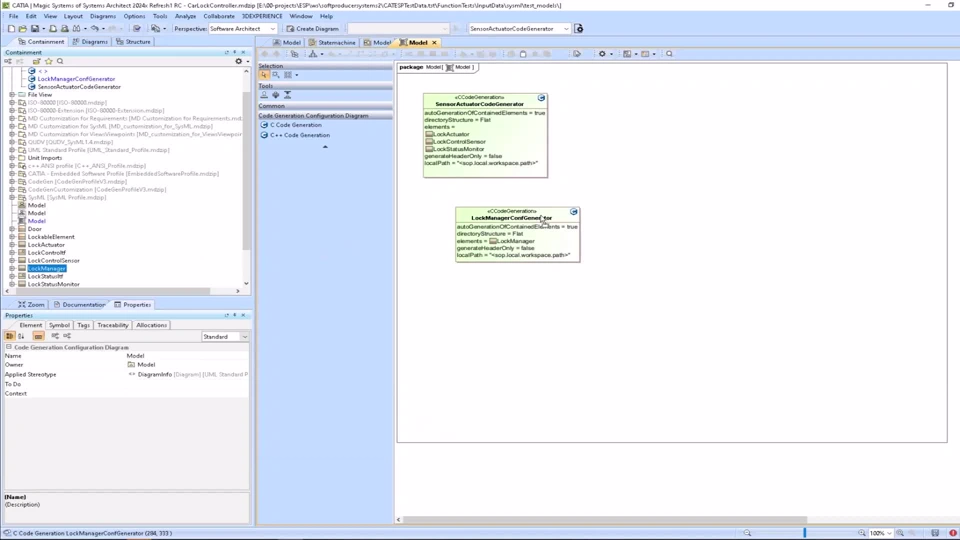Expand the LockActuator tree node
The height and width of the screenshot is (540, 960).
point(12,245)
